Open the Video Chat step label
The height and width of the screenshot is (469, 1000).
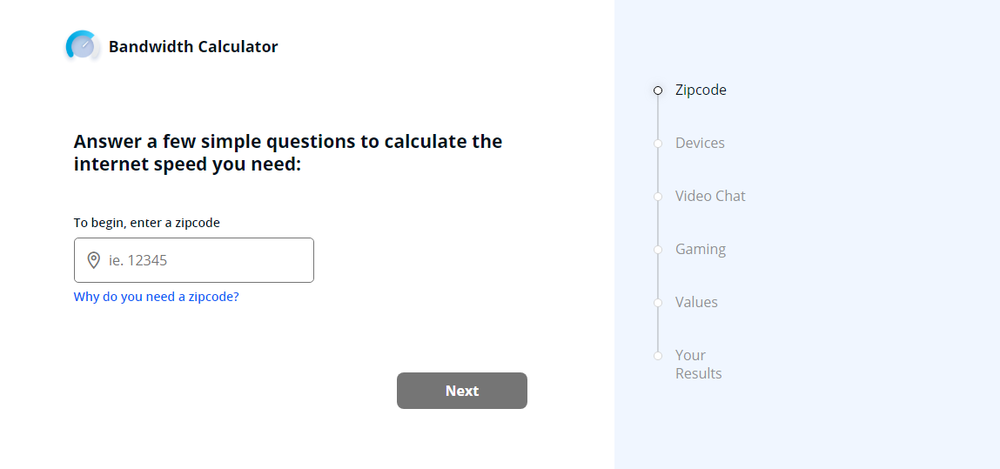tap(710, 196)
